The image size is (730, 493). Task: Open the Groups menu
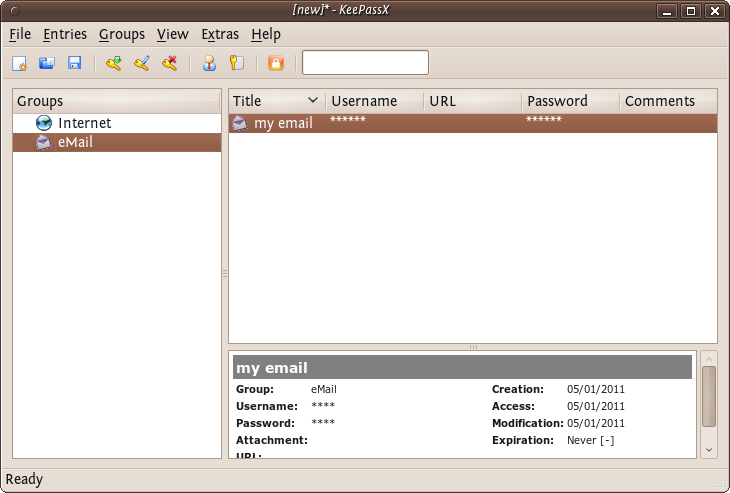[122, 34]
